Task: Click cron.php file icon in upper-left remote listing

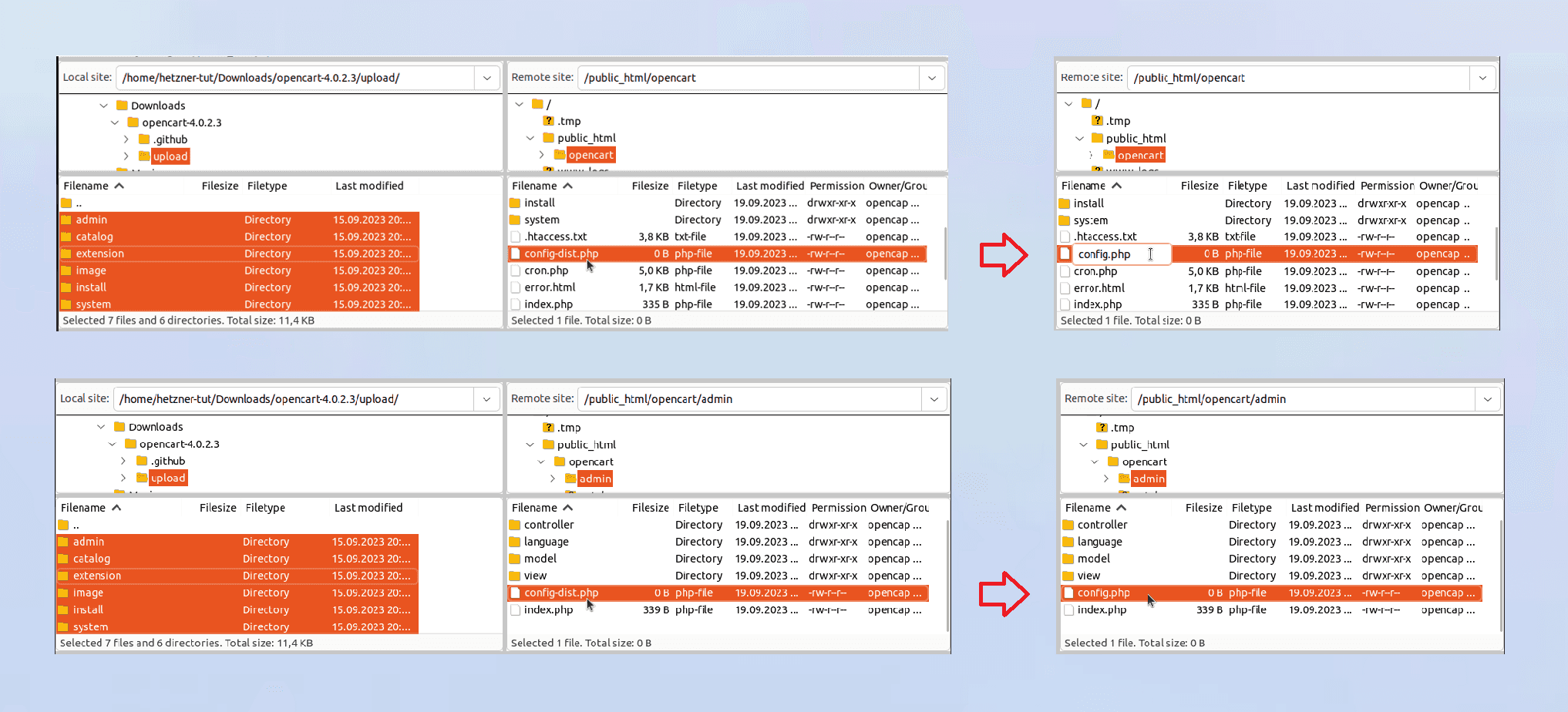Action: (516, 270)
